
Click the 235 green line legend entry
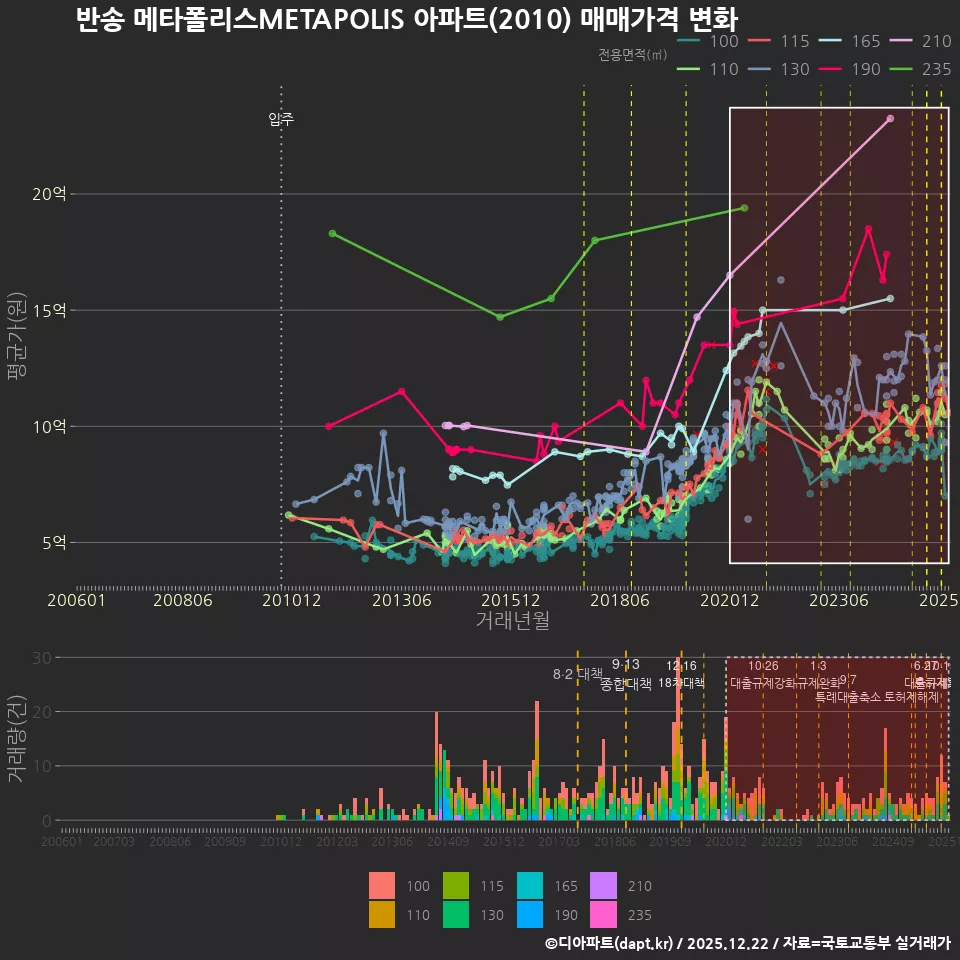[921, 69]
